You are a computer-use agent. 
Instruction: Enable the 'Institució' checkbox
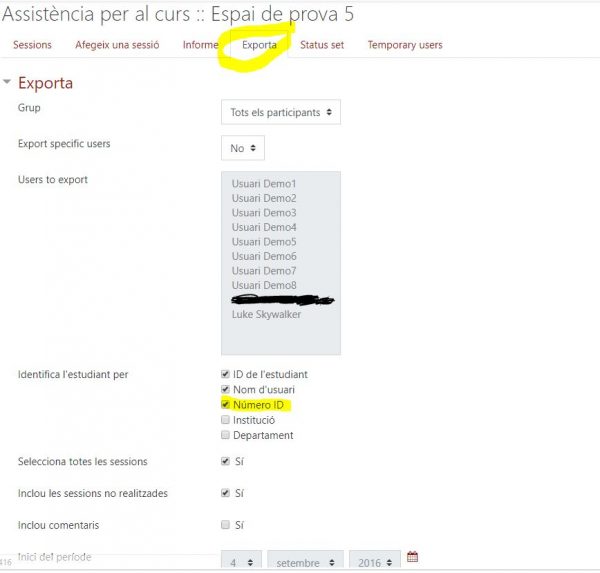point(225,420)
